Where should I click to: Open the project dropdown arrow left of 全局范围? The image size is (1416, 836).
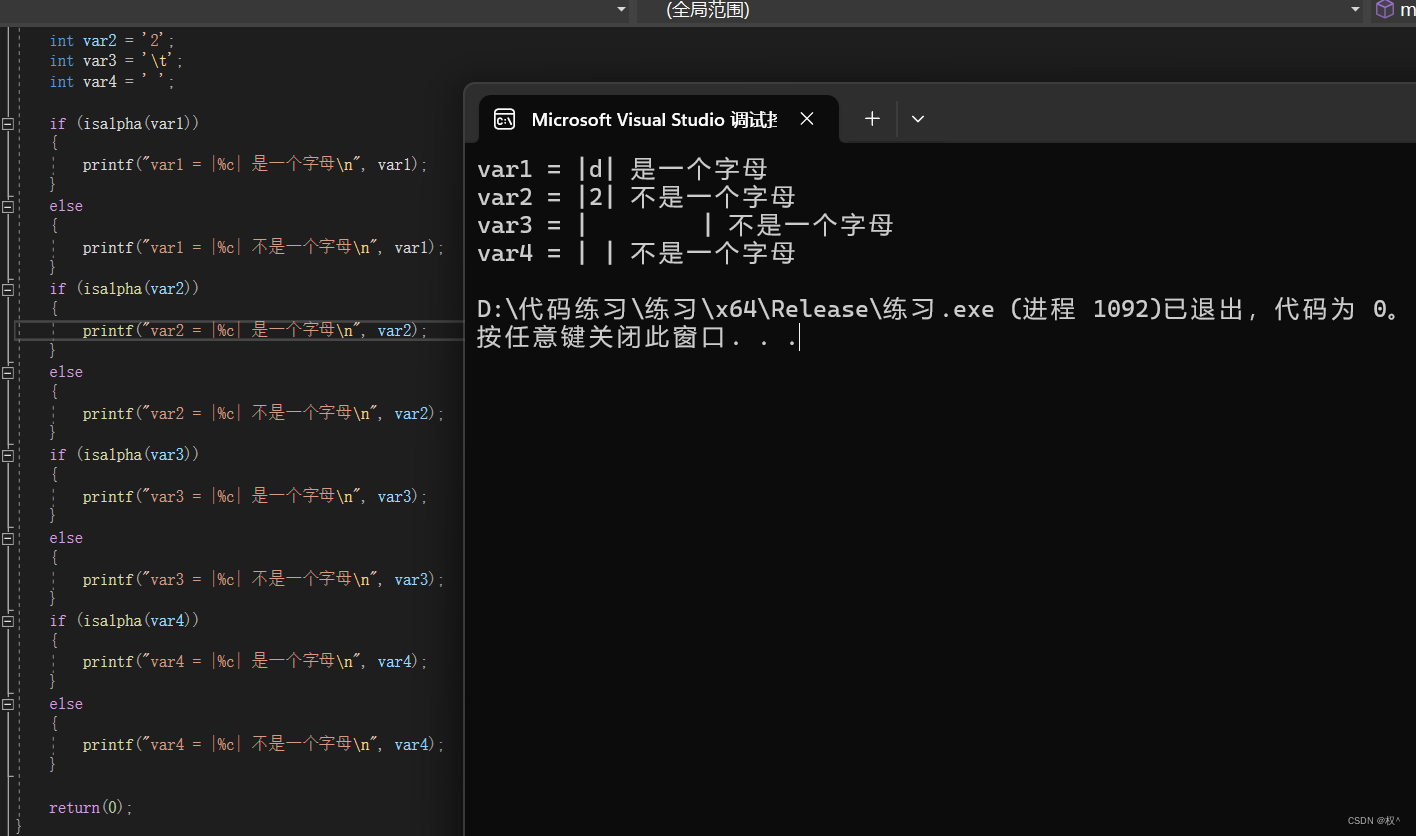point(621,10)
